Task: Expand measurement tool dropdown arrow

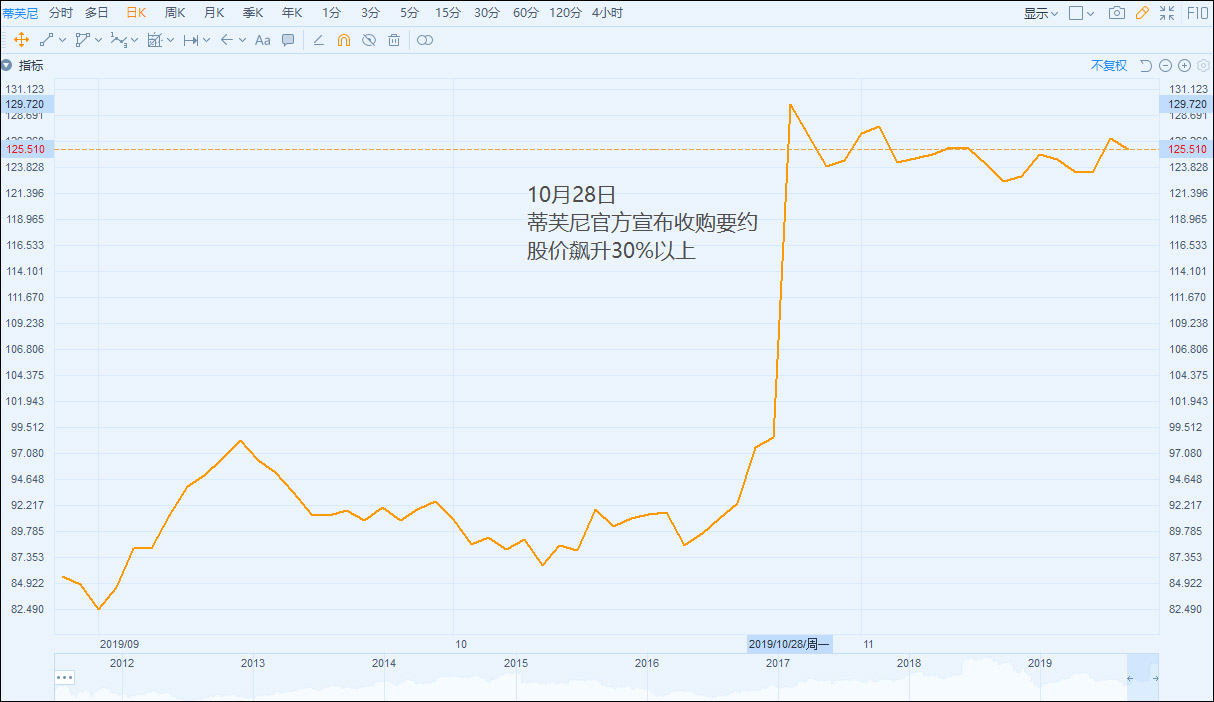Action: pyautogui.click(x=171, y=40)
